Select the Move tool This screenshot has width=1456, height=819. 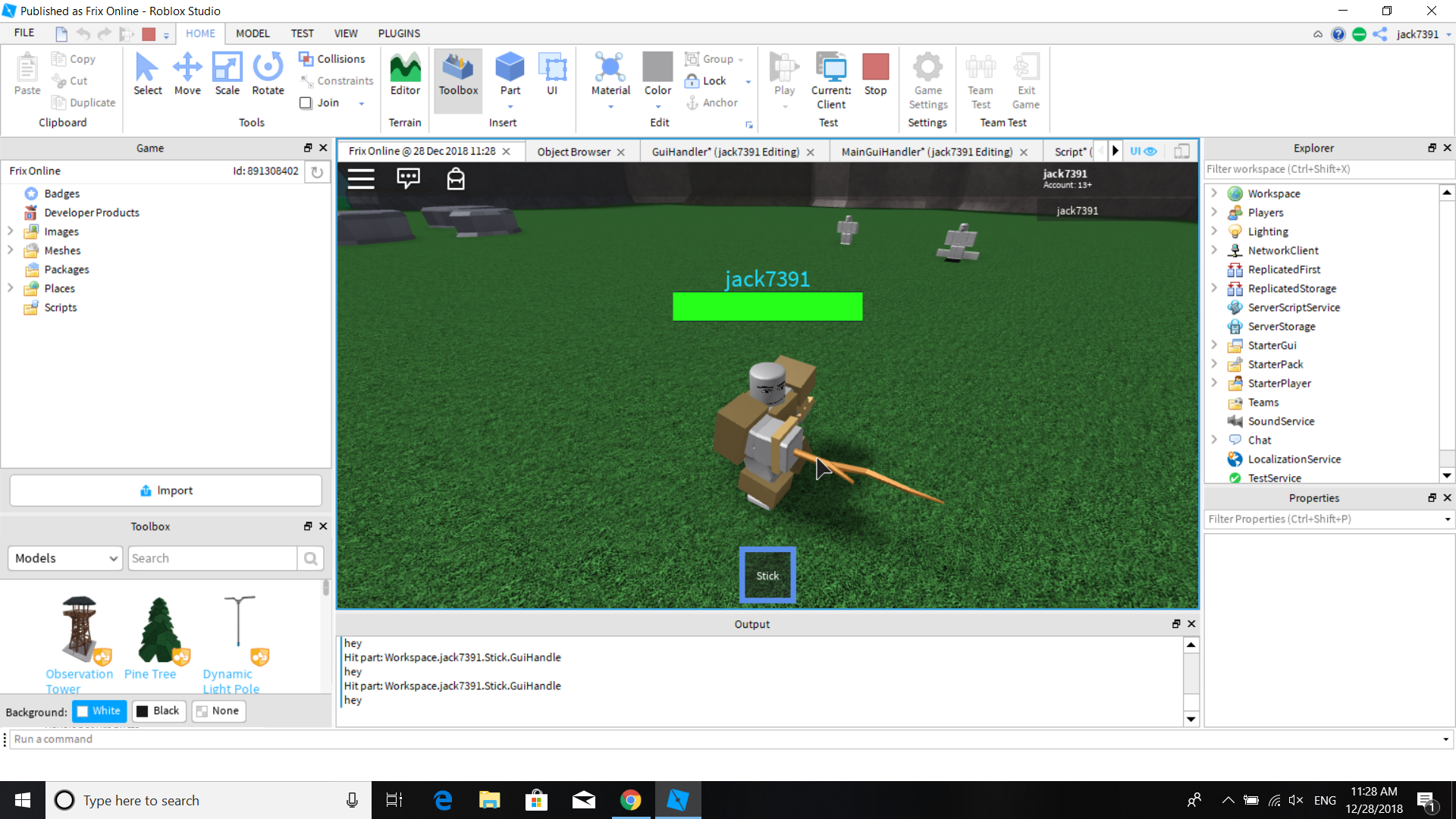pyautogui.click(x=187, y=74)
